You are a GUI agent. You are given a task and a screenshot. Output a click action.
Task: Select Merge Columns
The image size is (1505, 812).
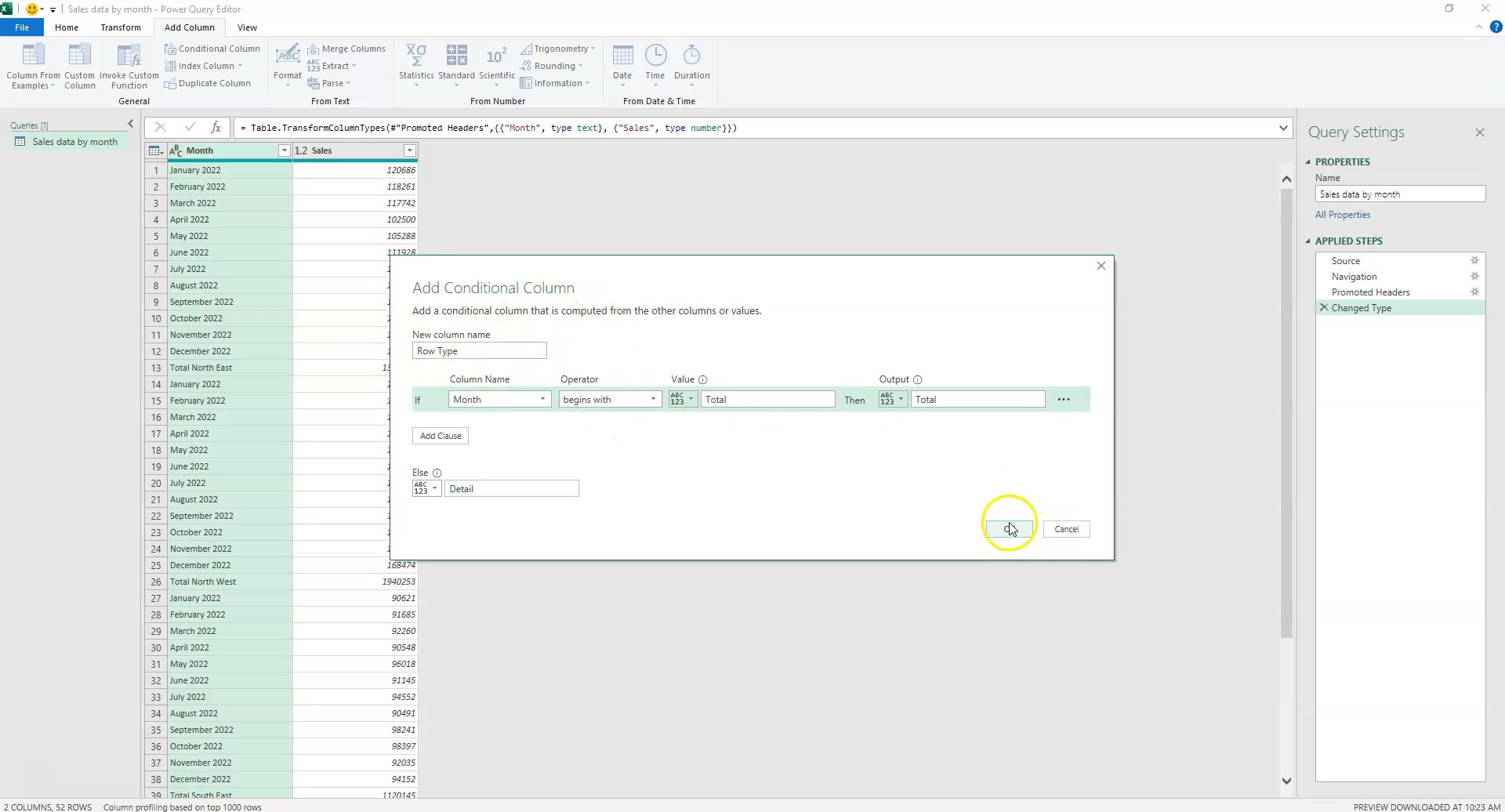[348, 48]
